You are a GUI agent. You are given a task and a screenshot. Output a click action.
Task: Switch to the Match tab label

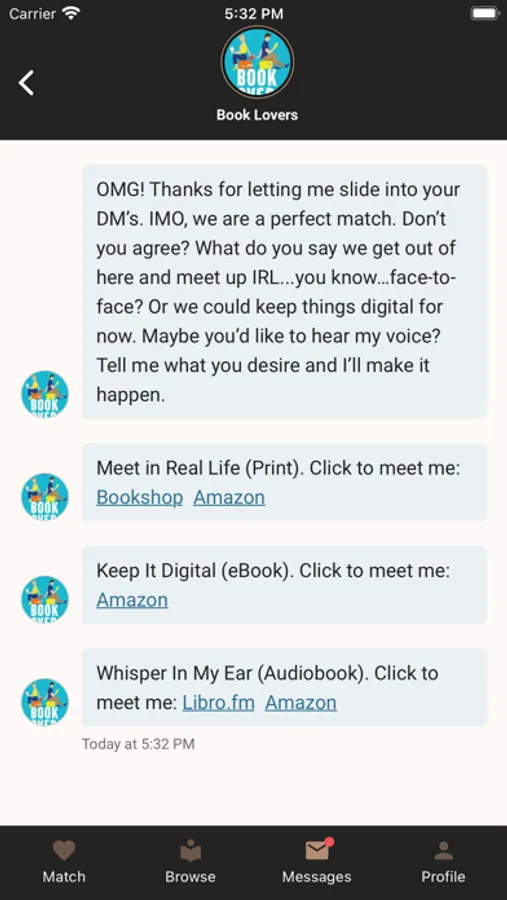point(64,877)
